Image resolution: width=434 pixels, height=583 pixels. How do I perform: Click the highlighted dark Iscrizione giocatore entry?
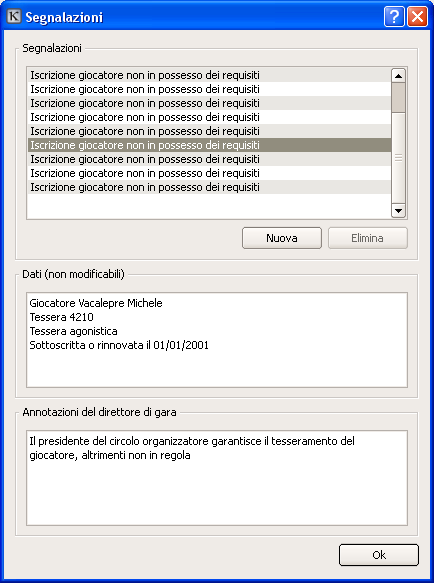pyautogui.click(x=209, y=145)
